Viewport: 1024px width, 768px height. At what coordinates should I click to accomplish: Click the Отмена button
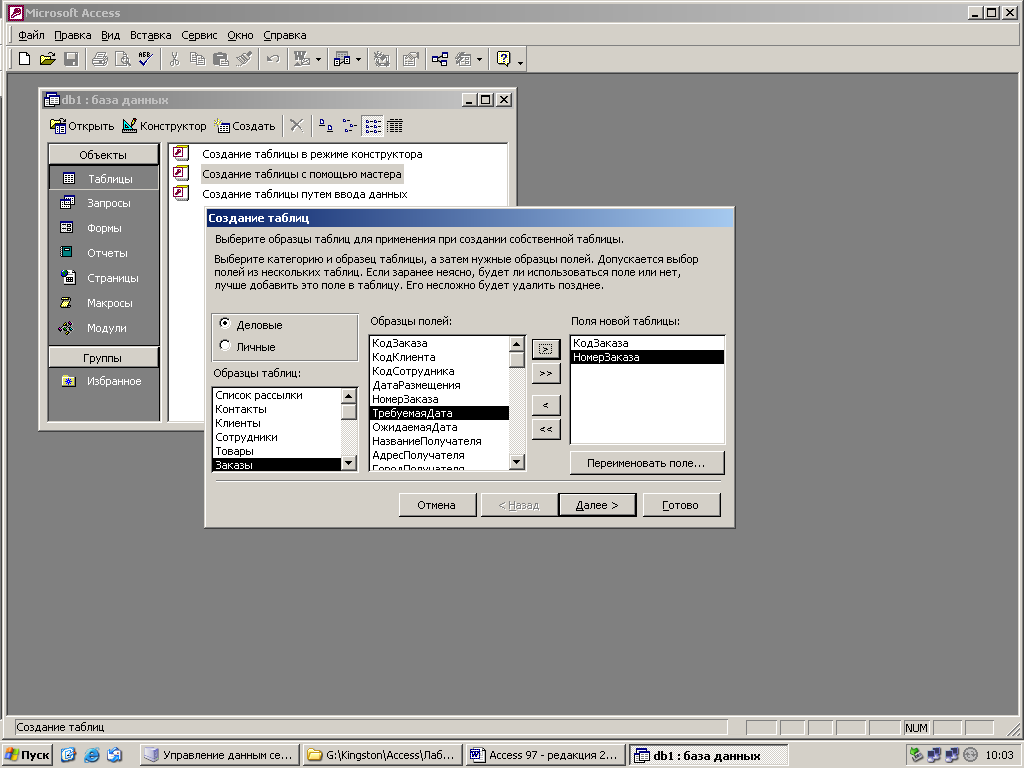437,505
